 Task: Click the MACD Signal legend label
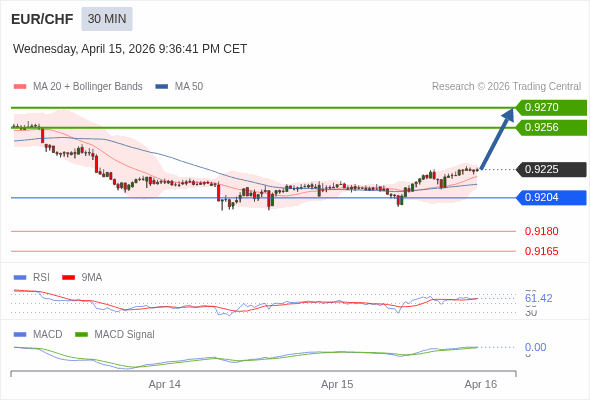pyautogui.click(x=125, y=335)
